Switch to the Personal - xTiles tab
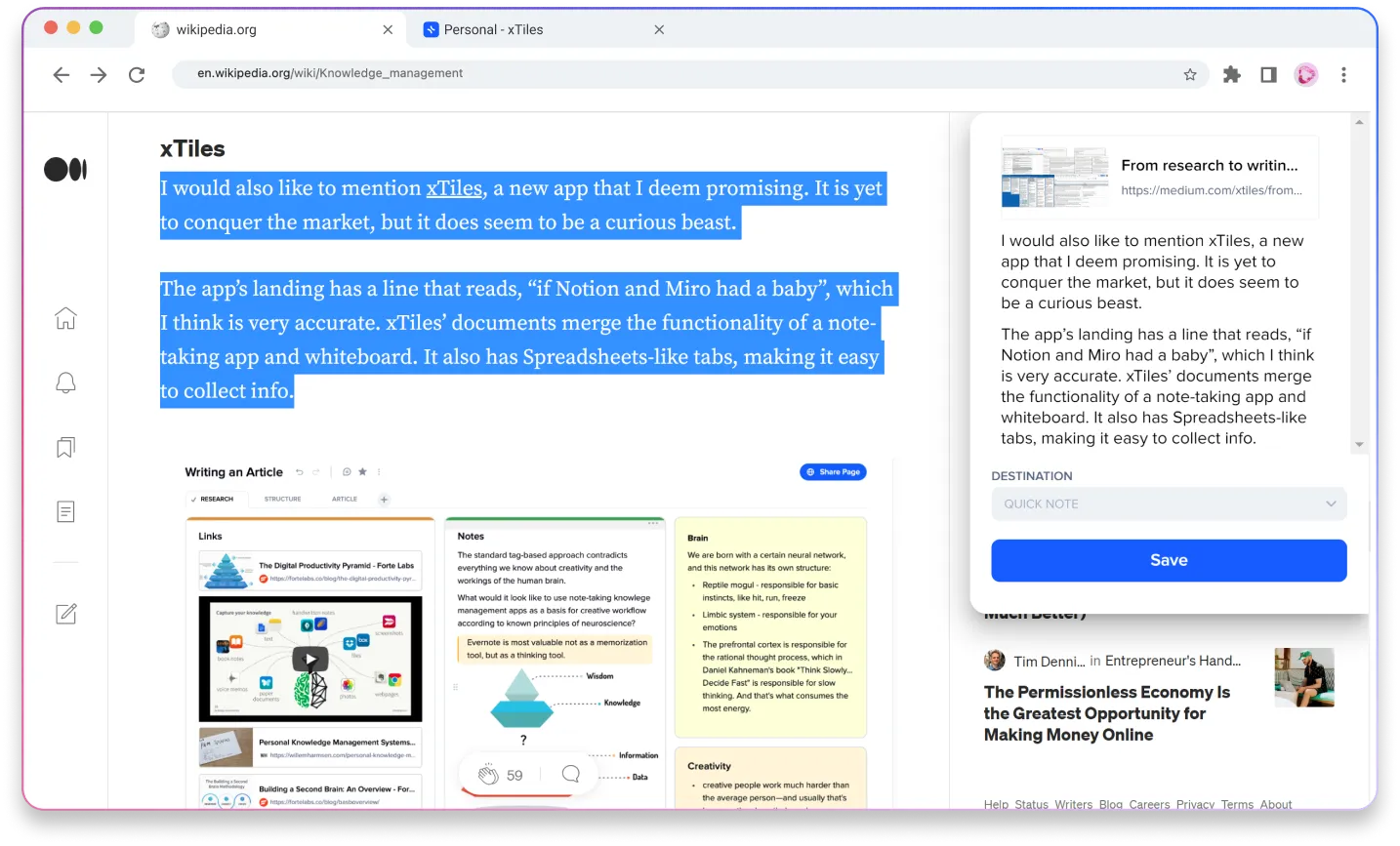The image size is (1400, 846). 542,30
